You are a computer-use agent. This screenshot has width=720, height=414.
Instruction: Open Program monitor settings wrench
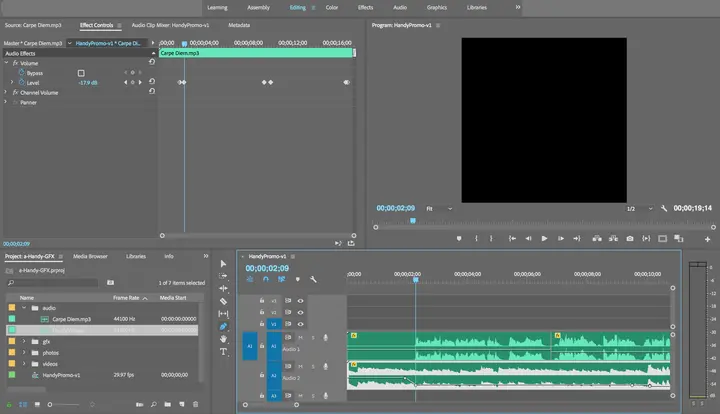(x=664, y=208)
